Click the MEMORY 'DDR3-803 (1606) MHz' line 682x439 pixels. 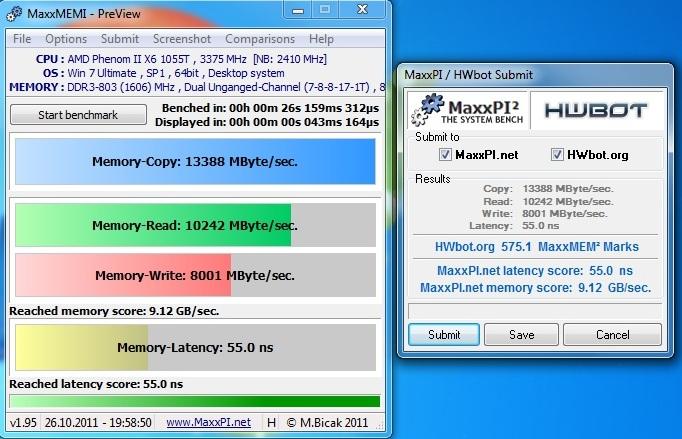197,87
